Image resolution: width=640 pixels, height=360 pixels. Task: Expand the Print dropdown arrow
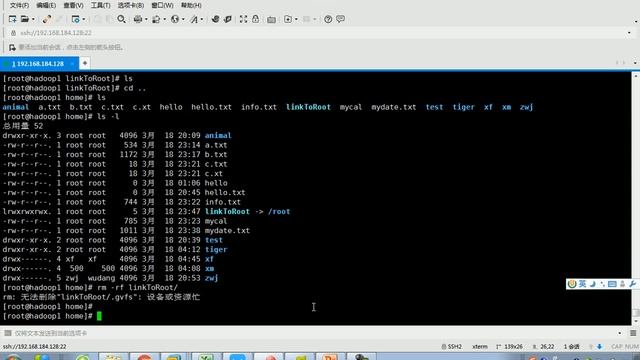[146, 19]
